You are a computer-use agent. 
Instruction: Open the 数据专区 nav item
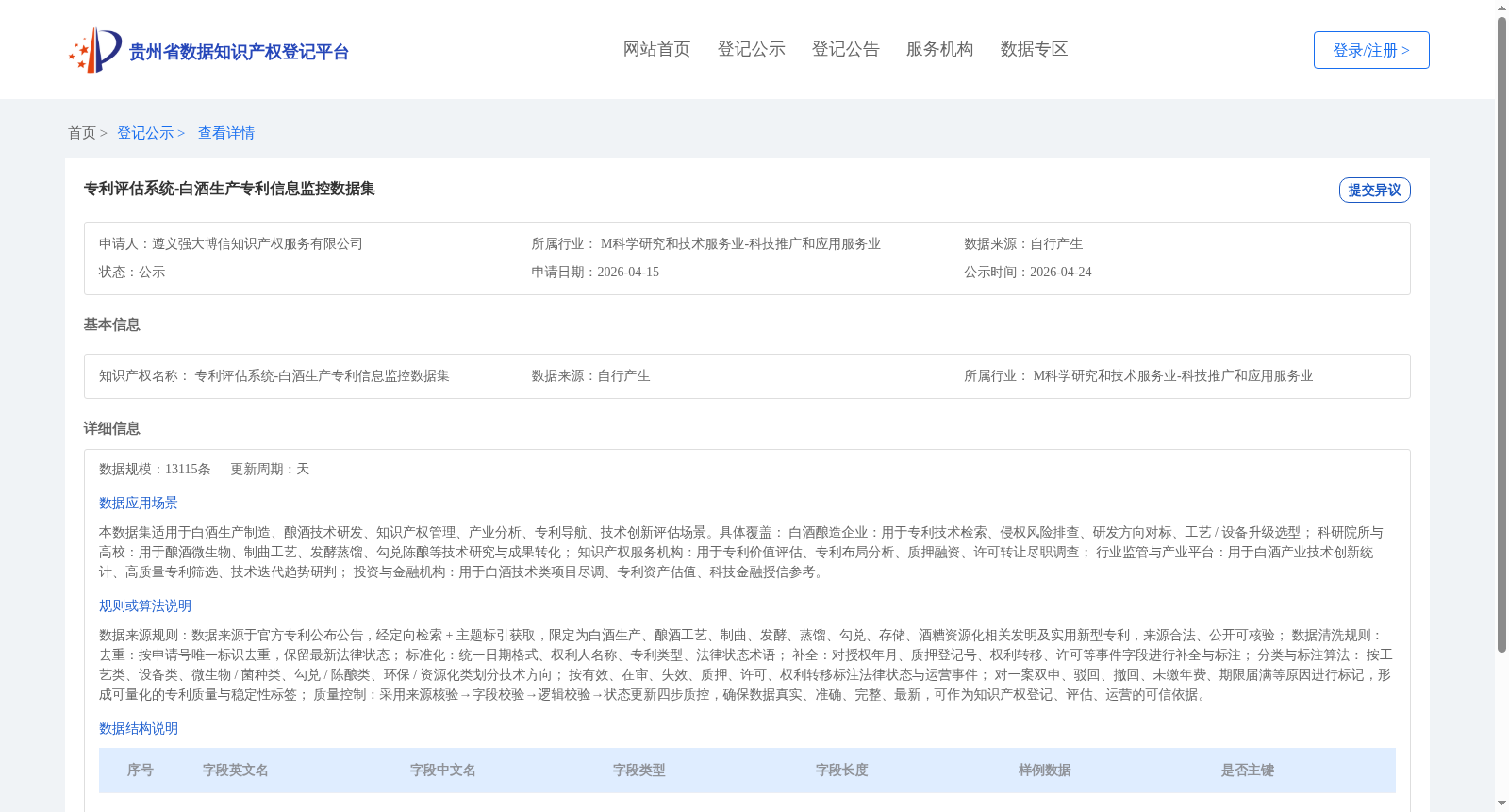click(1034, 49)
